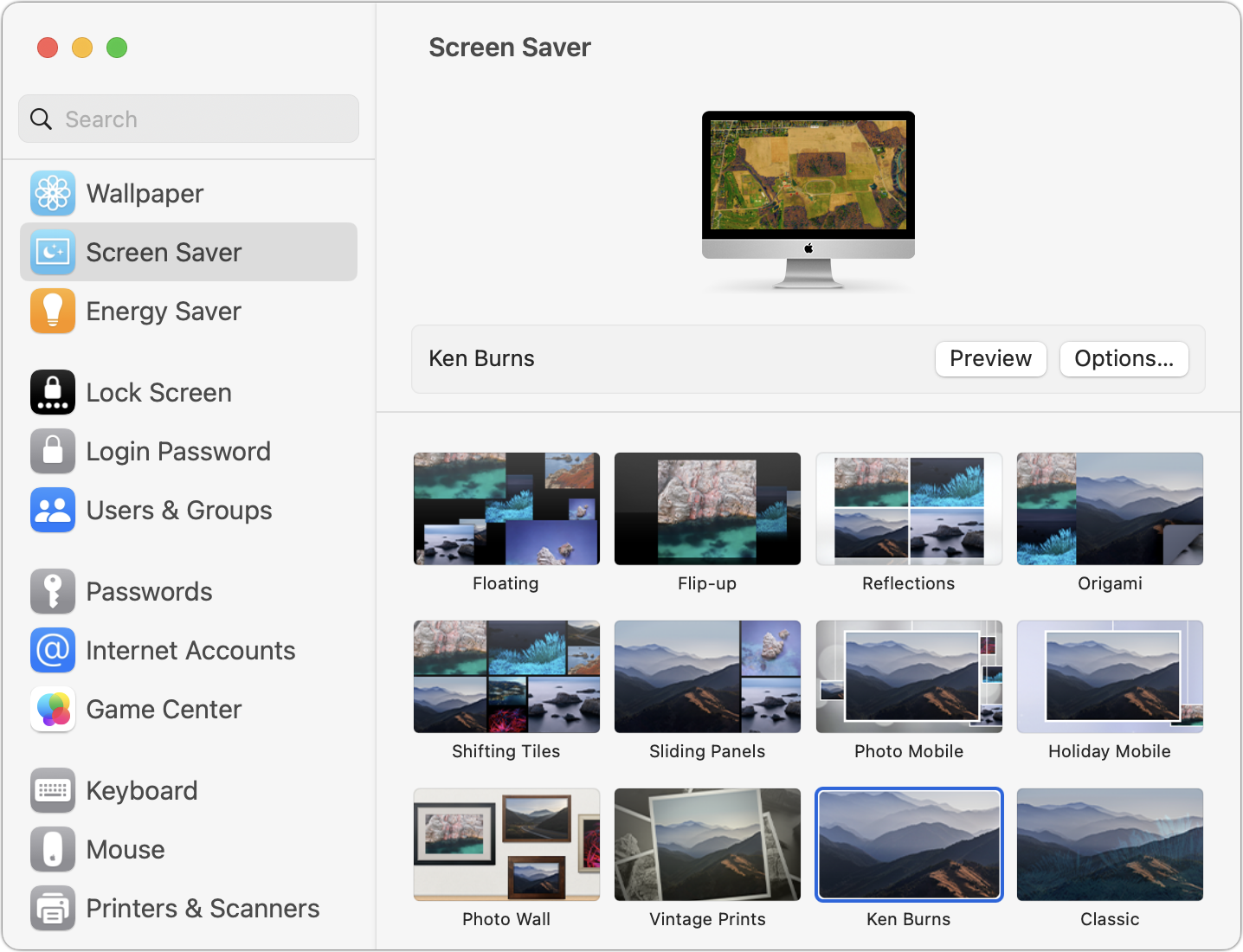Click the magnifying glass search icon
The image size is (1243, 952).
coord(42,119)
